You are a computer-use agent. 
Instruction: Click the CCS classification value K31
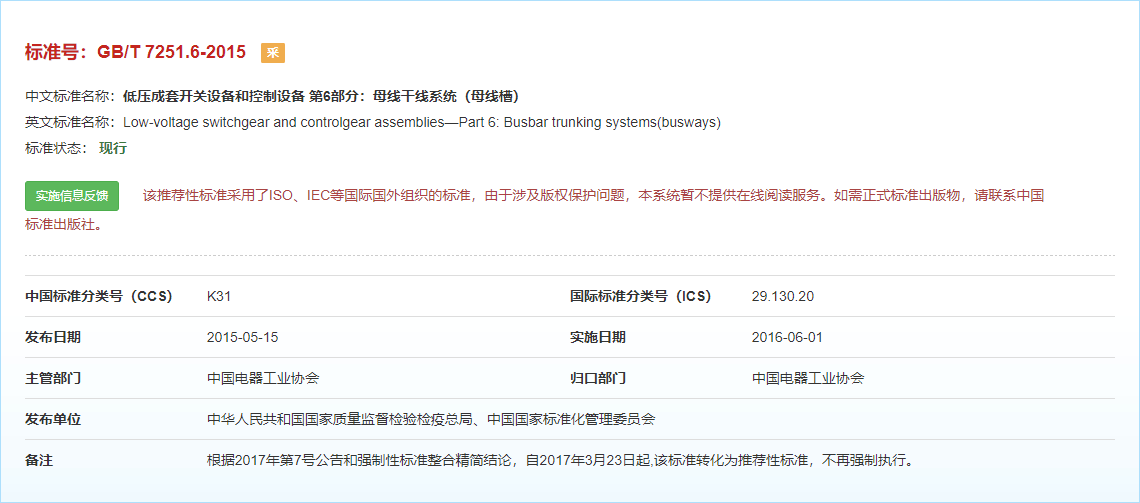(219, 296)
